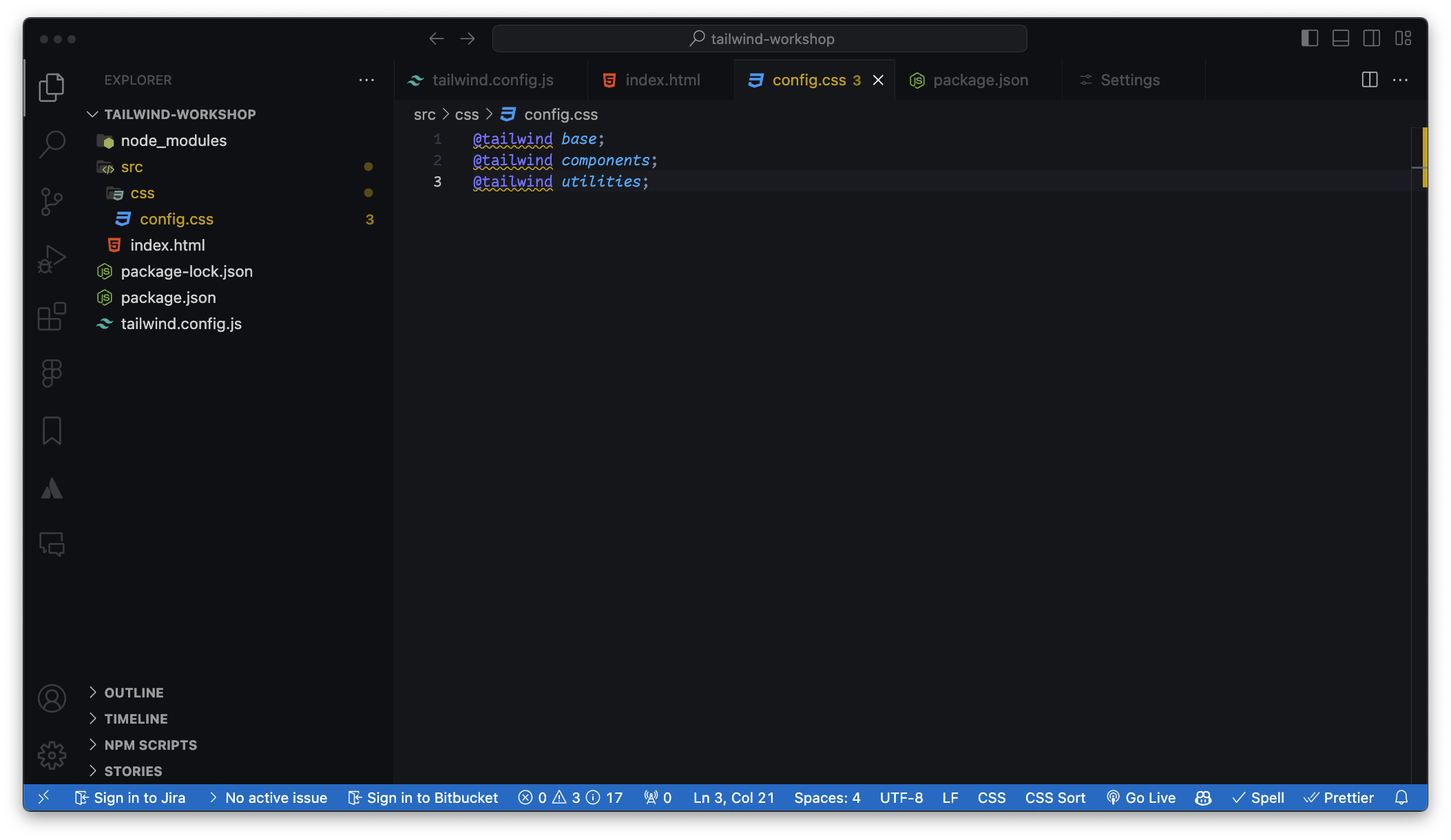
Task: Open the Search view in activity bar
Action: tap(52, 145)
